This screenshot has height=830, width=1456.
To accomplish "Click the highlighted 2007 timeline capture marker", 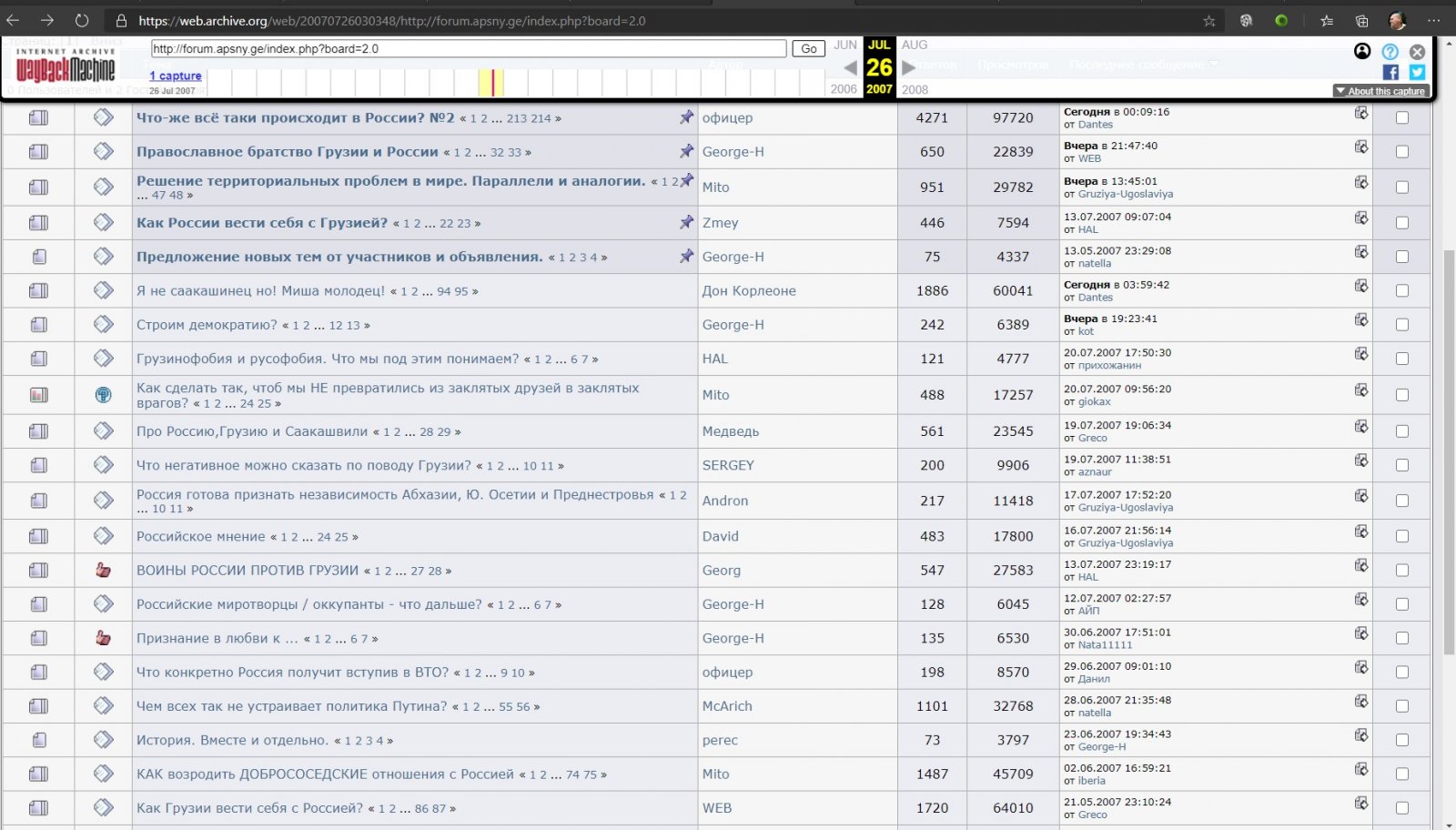I will coord(492,83).
